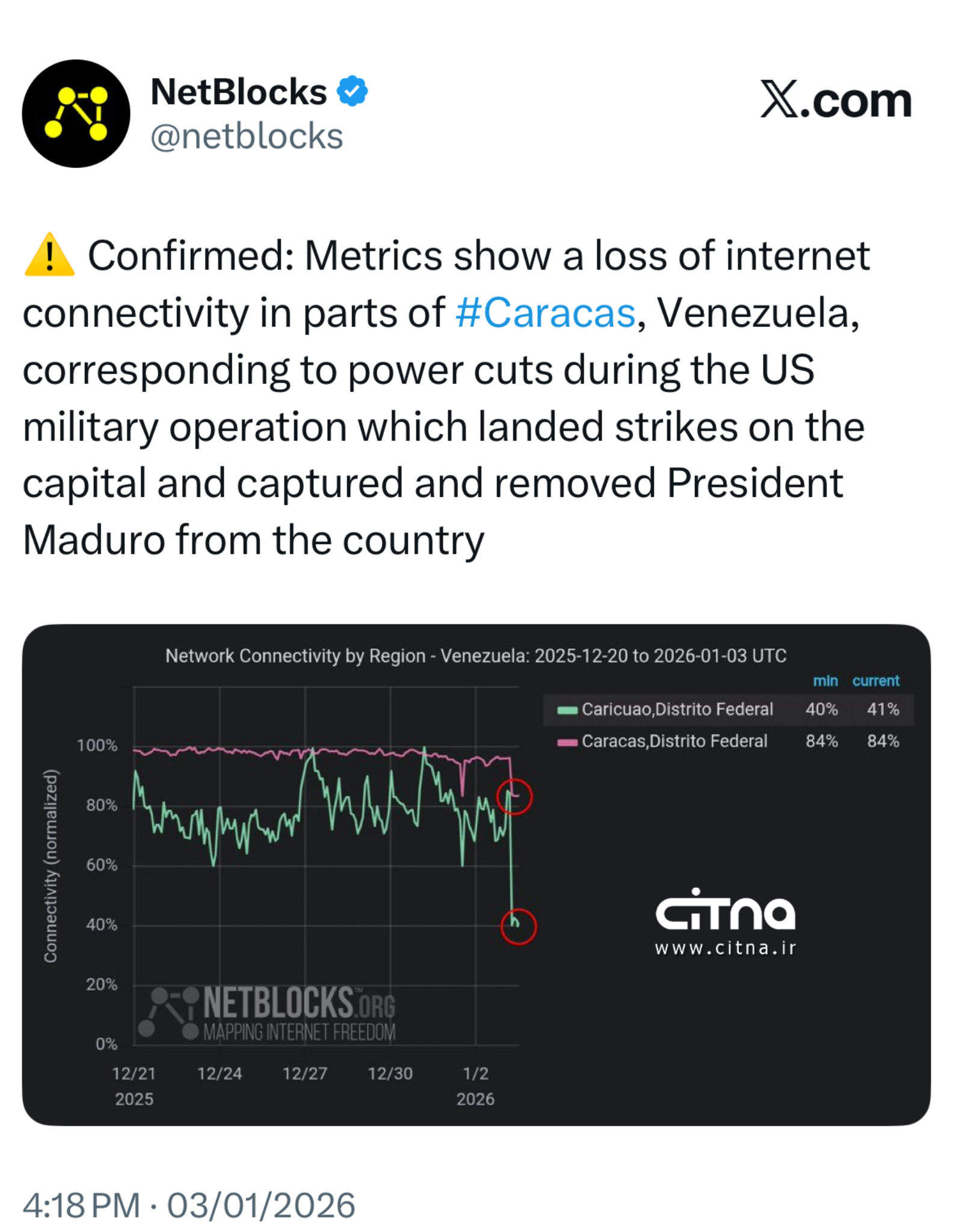Viewport: 953px width, 1232px height.
Task: Click the 12/27 x-axis date label
Action: point(305,1073)
